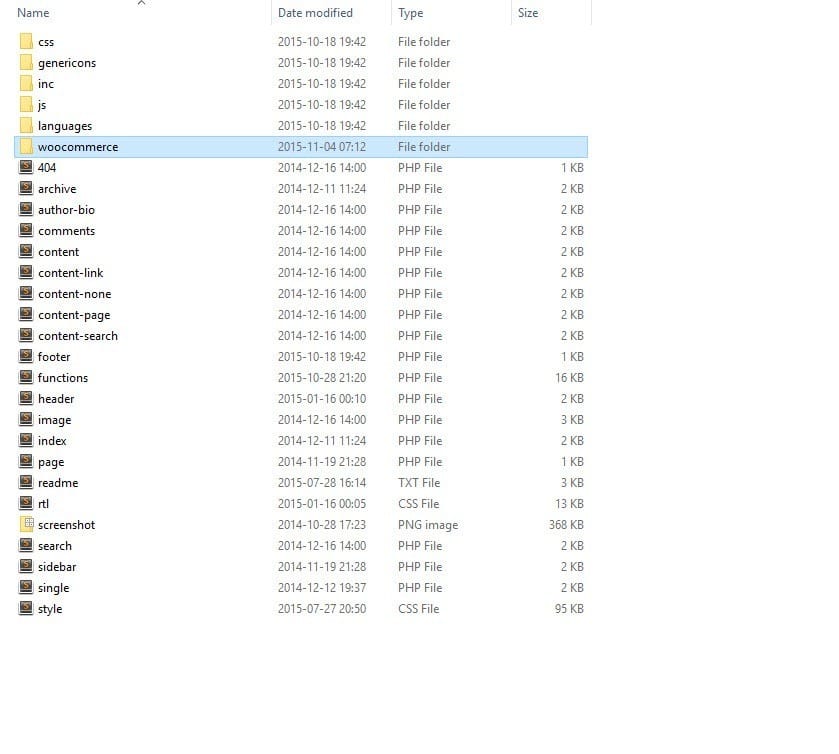The height and width of the screenshot is (754, 839).
Task: Click the image file icon
Action: tap(26, 419)
